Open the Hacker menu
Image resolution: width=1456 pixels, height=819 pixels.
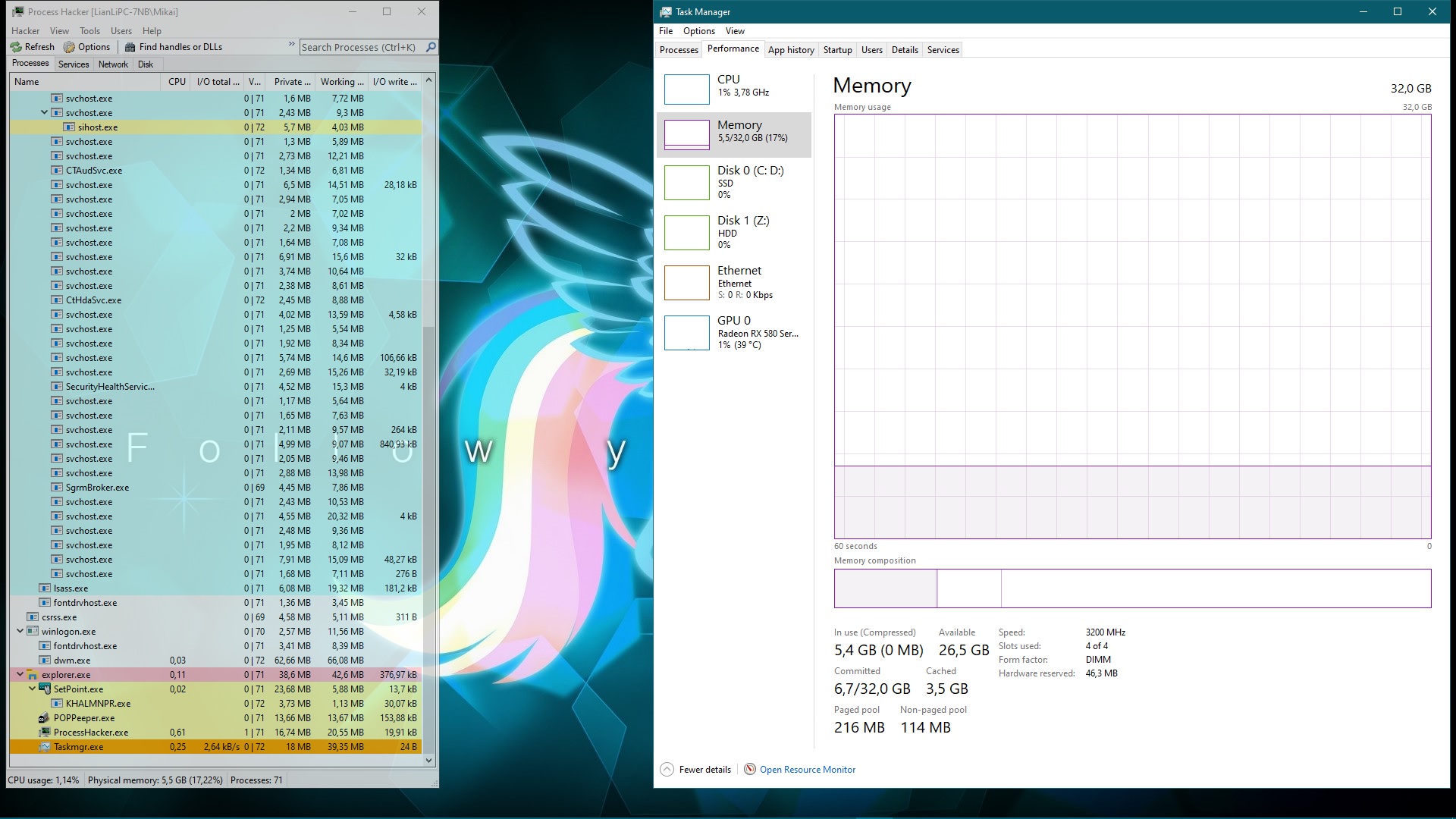coord(25,31)
